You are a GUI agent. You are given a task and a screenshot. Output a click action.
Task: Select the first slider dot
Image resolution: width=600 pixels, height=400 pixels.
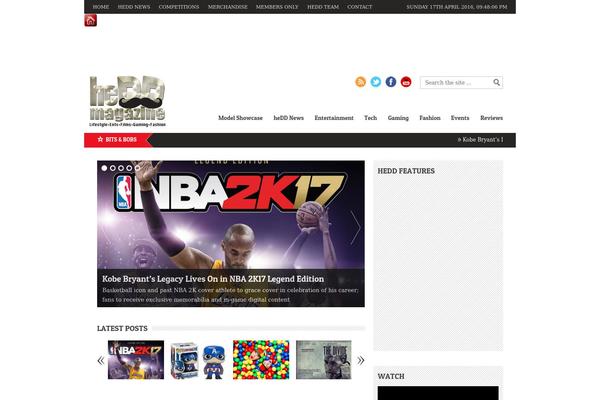(x=104, y=168)
